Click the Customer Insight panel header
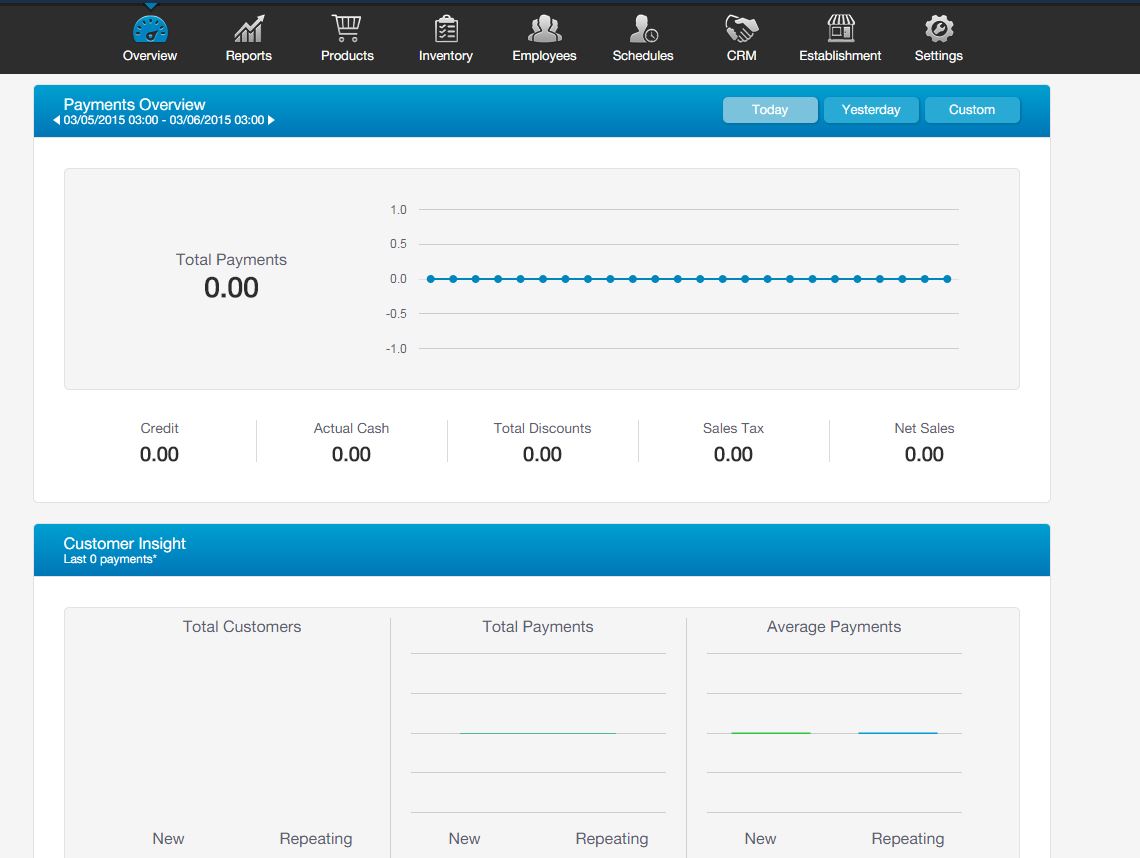The height and width of the screenshot is (858, 1140). point(124,544)
